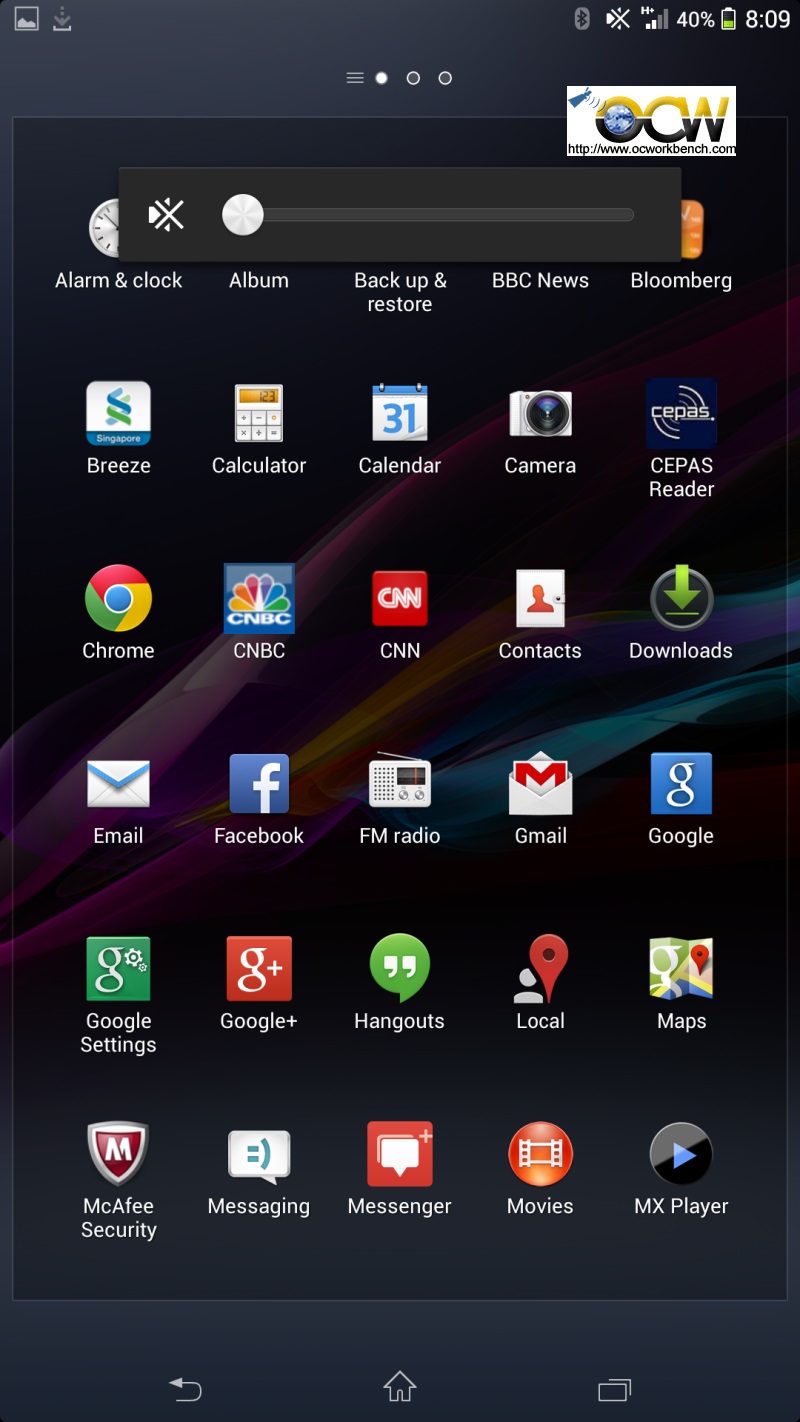Tap the download notification icon
Image resolution: width=800 pixels, height=1422 pixels.
62,19
